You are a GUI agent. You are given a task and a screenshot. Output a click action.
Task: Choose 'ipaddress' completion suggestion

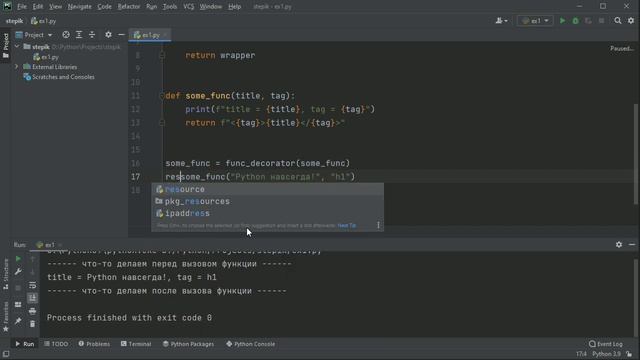pyautogui.click(x=267, y=213)
